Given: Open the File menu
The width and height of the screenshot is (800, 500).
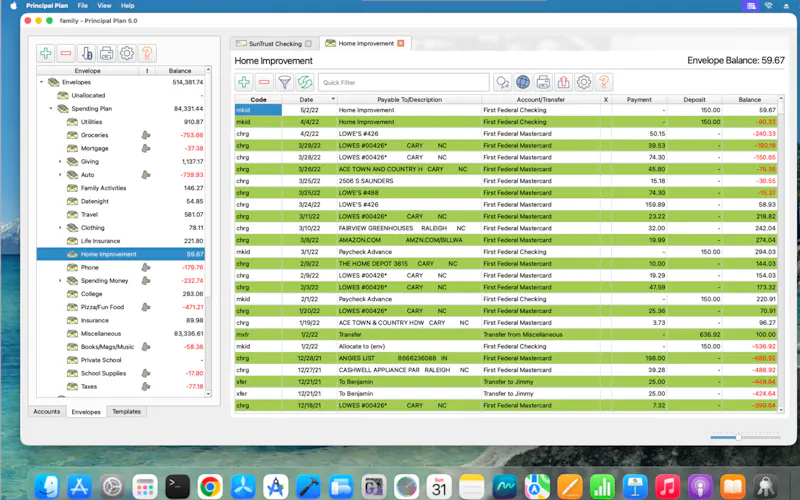Looking at the screenshot, I should (83, 6).
